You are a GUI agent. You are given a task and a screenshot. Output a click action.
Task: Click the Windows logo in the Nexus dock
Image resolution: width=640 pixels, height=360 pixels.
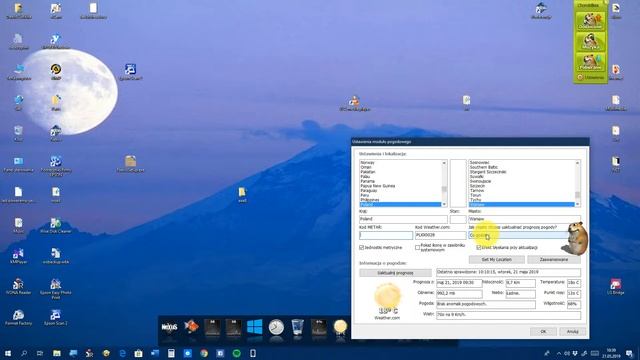(x=255, y=327)
